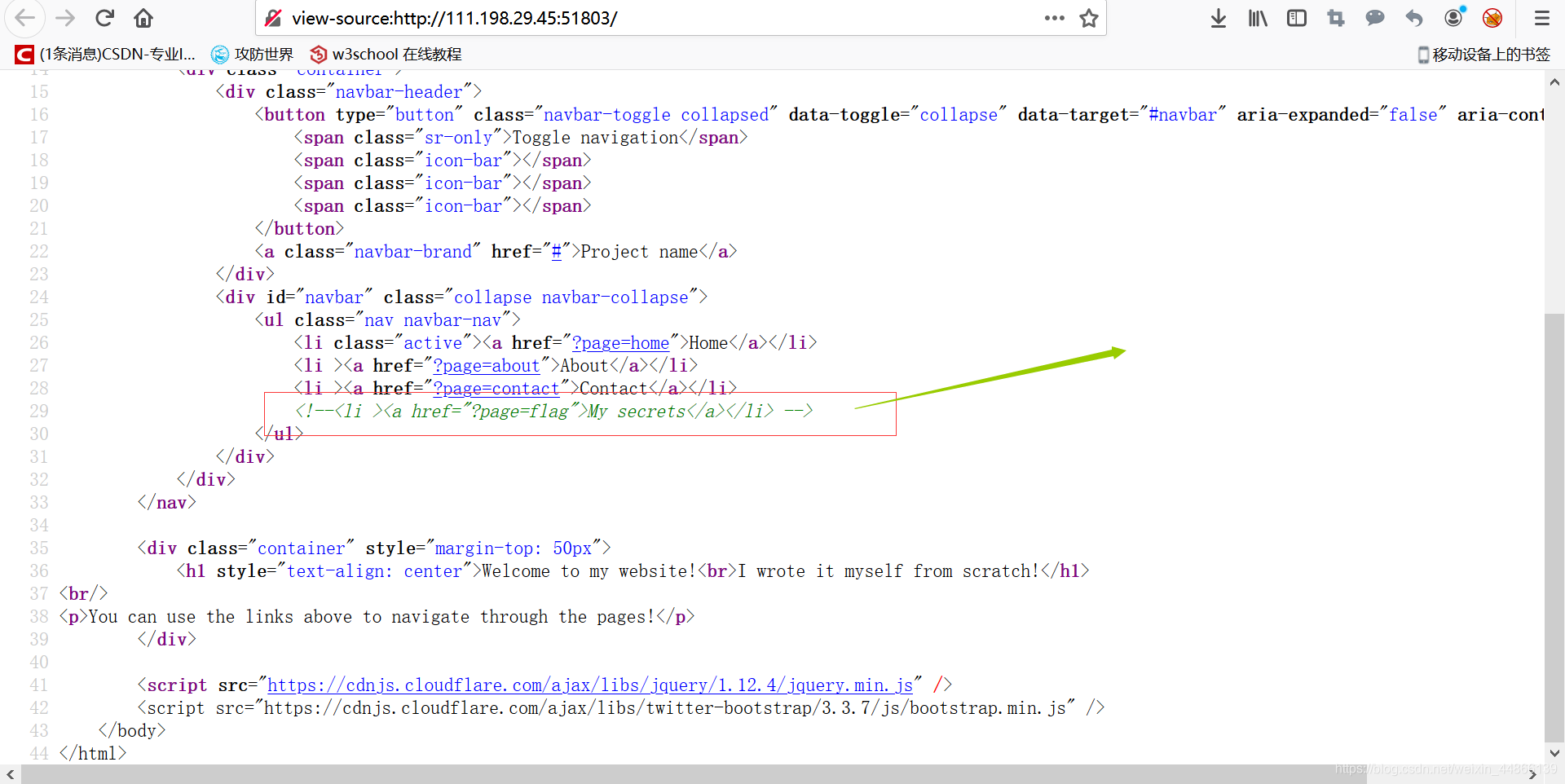The height and width of the screenshot is (784, 1565).
Task: Open the downloads panel
Action: click(1219, 18)
